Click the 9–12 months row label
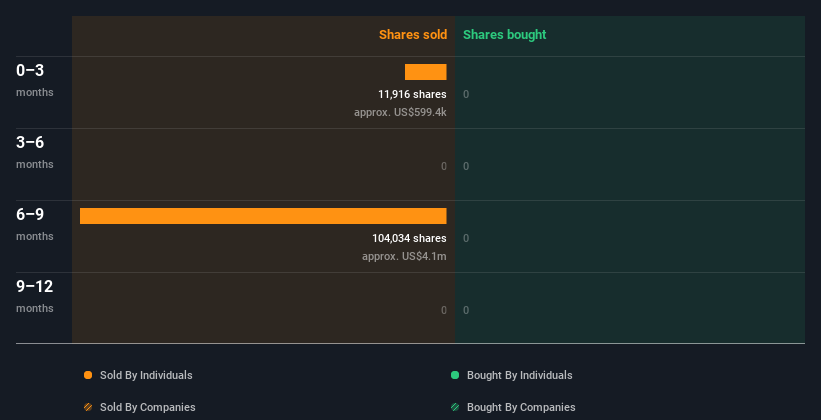The image size is (821, 420). coord(35,296)
